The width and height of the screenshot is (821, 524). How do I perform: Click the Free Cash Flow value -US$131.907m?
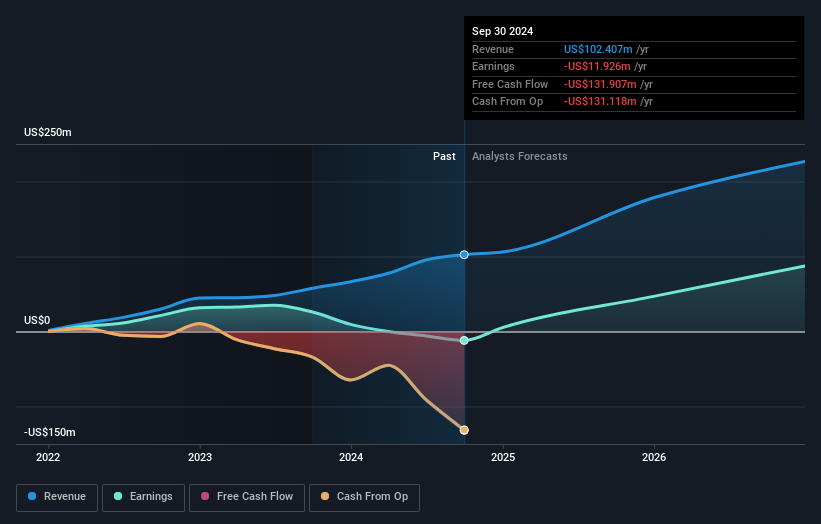600,84
